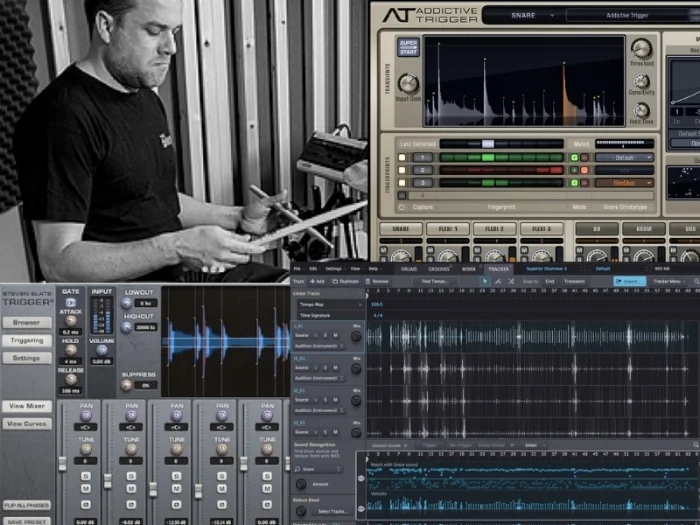Click the Lowcut frequency value field
This screenshot has height=525, width=700.
coord(146,303)
